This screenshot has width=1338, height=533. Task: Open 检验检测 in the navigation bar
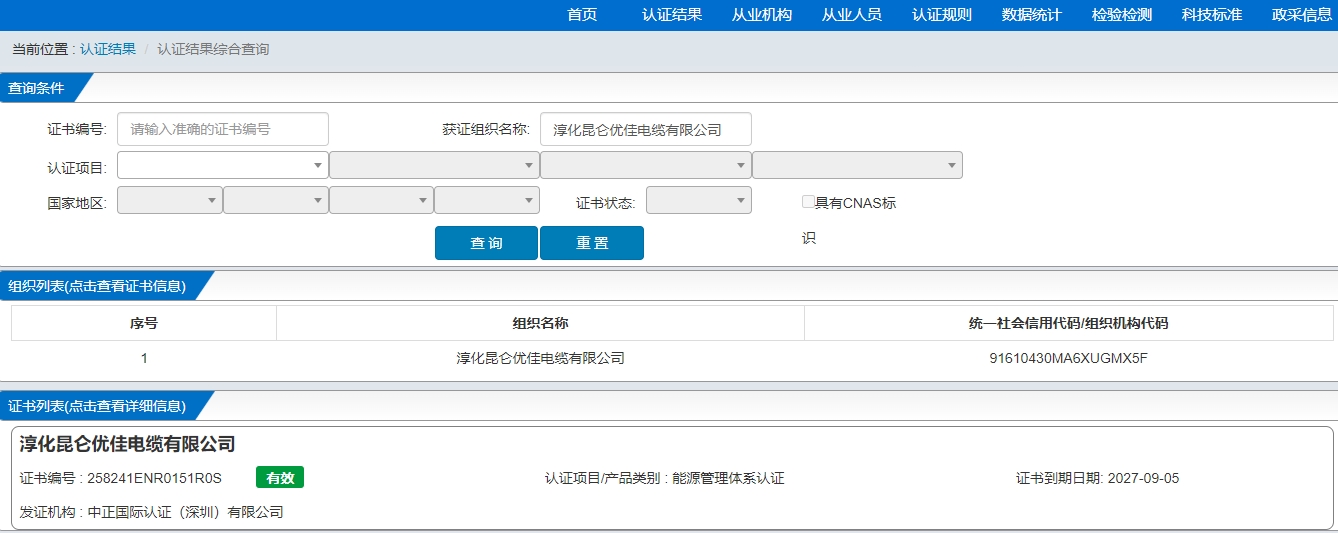(x=1122, y=15)
